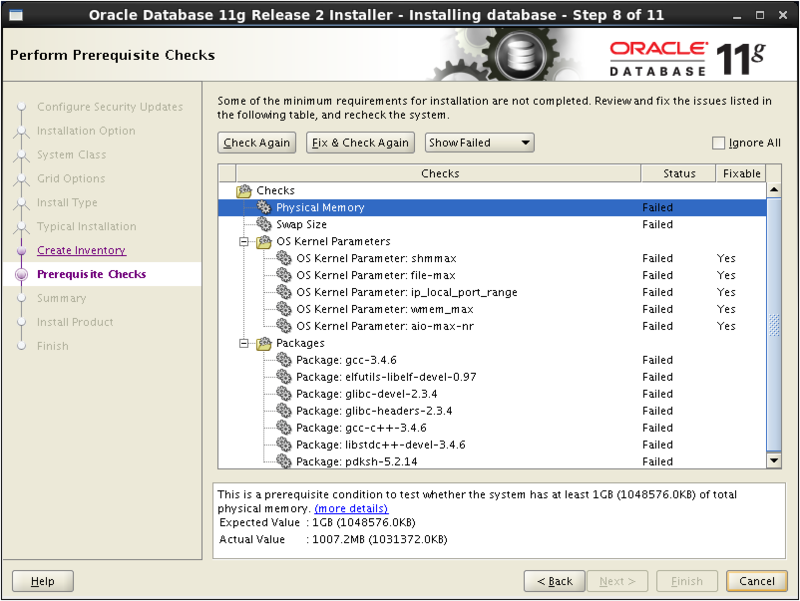The image size is (800, 601).
Task: Click the Actual Value 1007.2MB text
Action: click(379, 539)
